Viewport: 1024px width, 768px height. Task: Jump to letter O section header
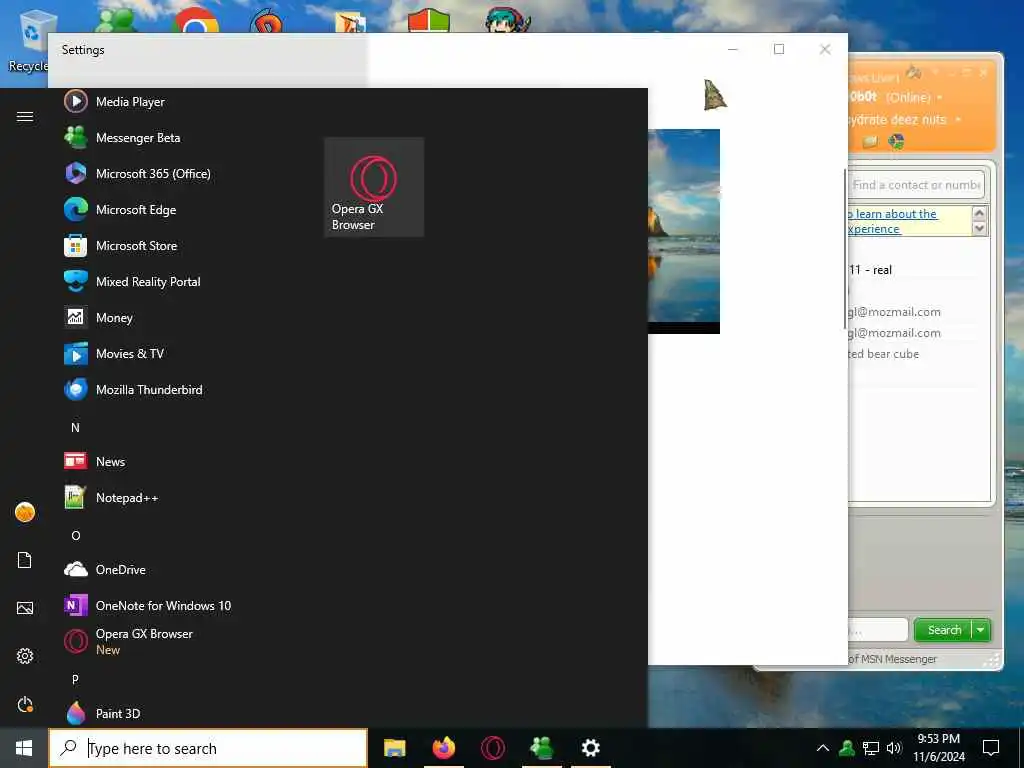[x=76, y=536]
